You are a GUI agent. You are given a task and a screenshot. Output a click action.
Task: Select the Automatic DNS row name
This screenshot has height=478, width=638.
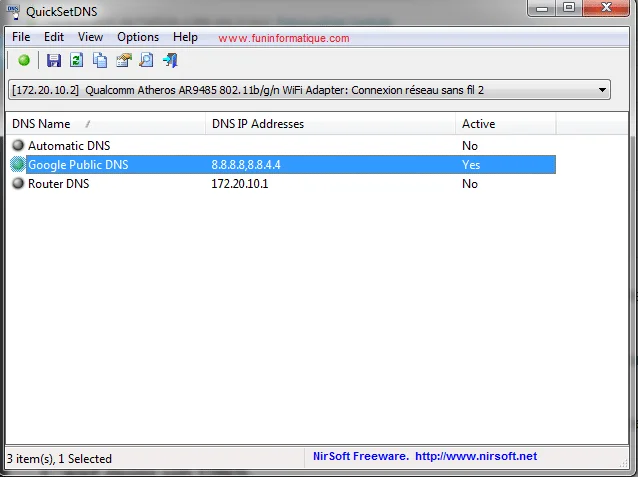pyautogui.click(x=69, y=146)
